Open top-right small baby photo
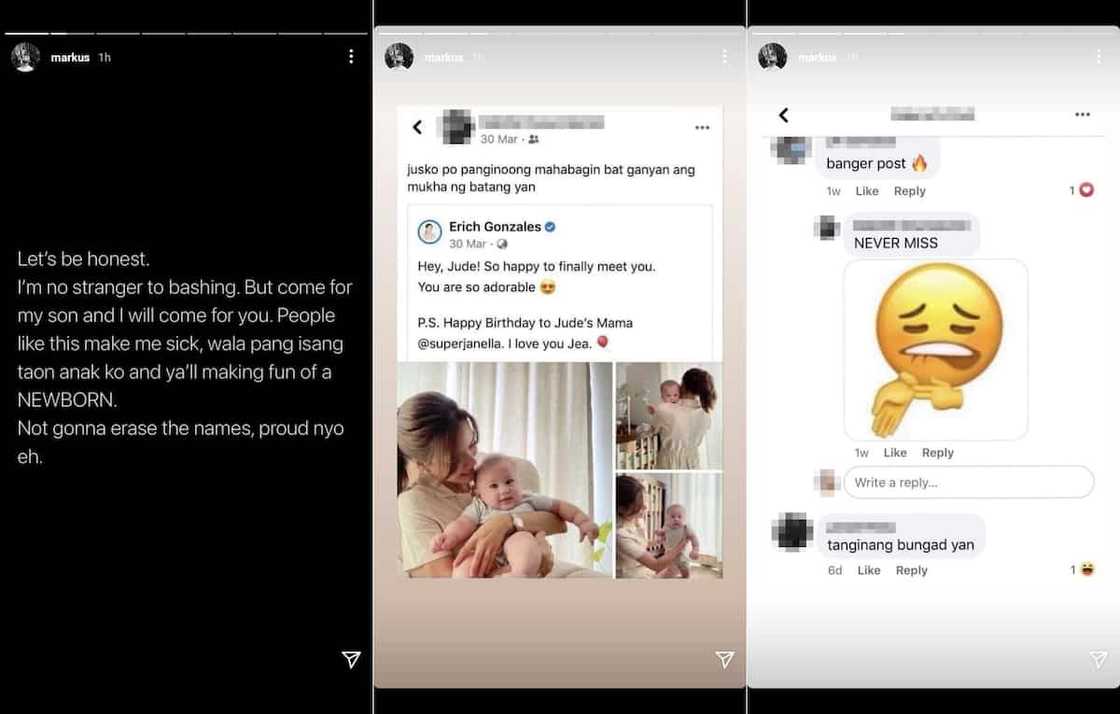Screen dimensions: 1120x714 tap(669, 416)
